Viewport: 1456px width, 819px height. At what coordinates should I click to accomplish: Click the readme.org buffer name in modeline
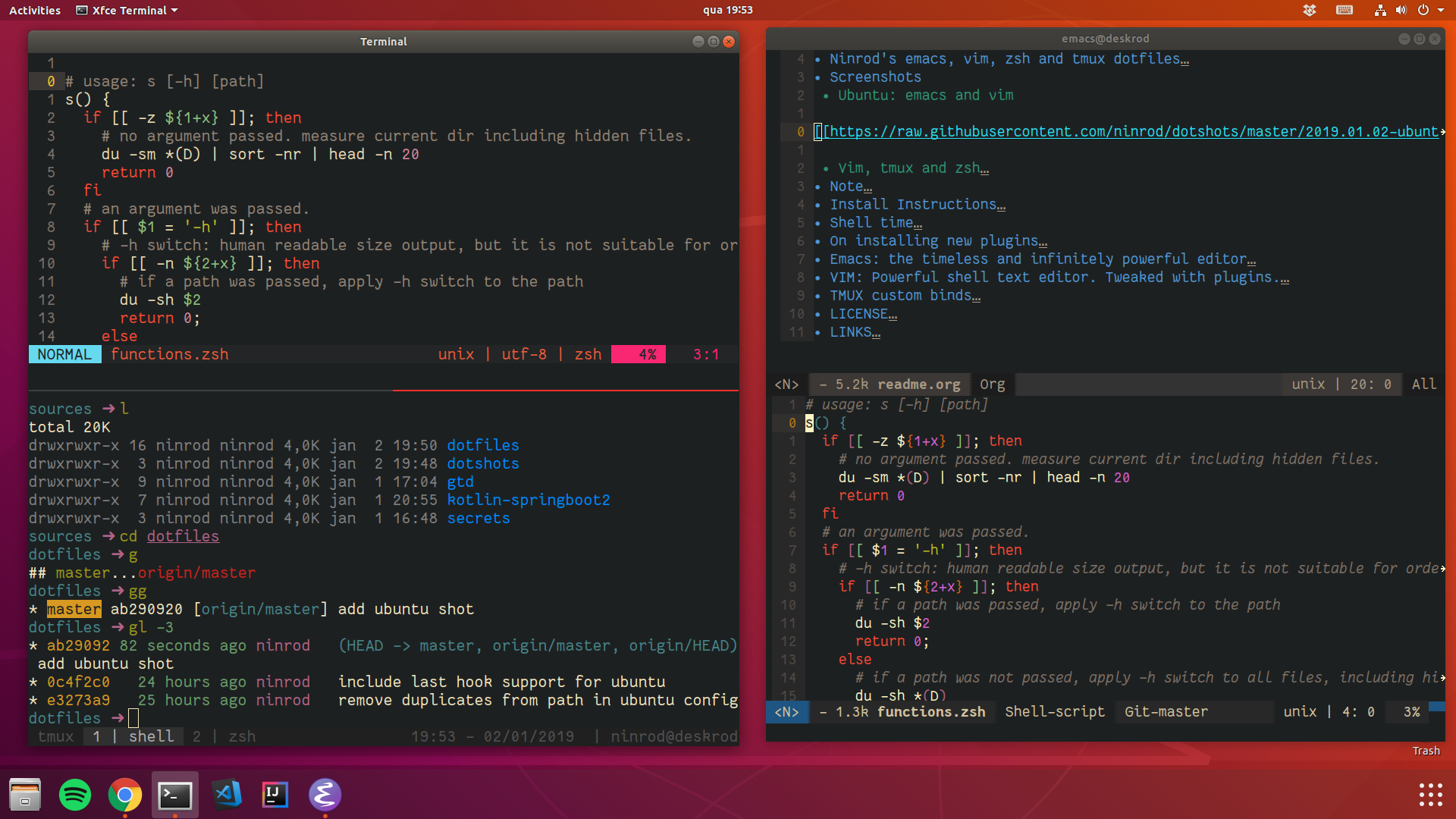tap(918, 384)
